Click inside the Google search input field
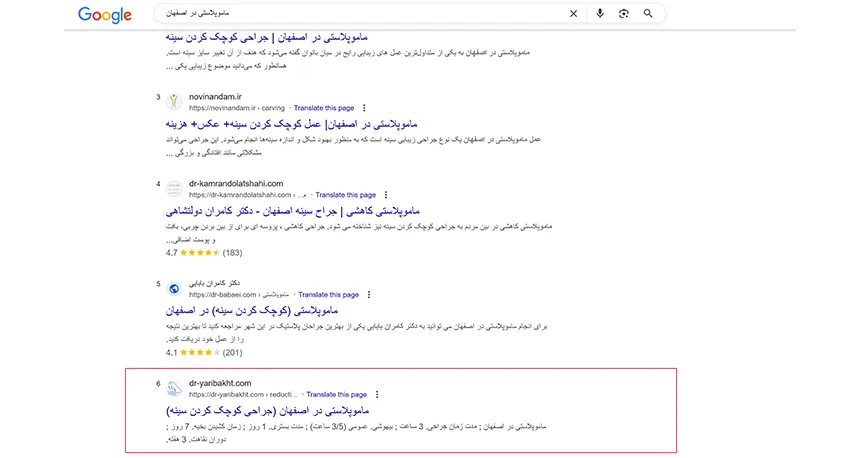Viewport: 860px width, 458px height. (x=350, y=14)
